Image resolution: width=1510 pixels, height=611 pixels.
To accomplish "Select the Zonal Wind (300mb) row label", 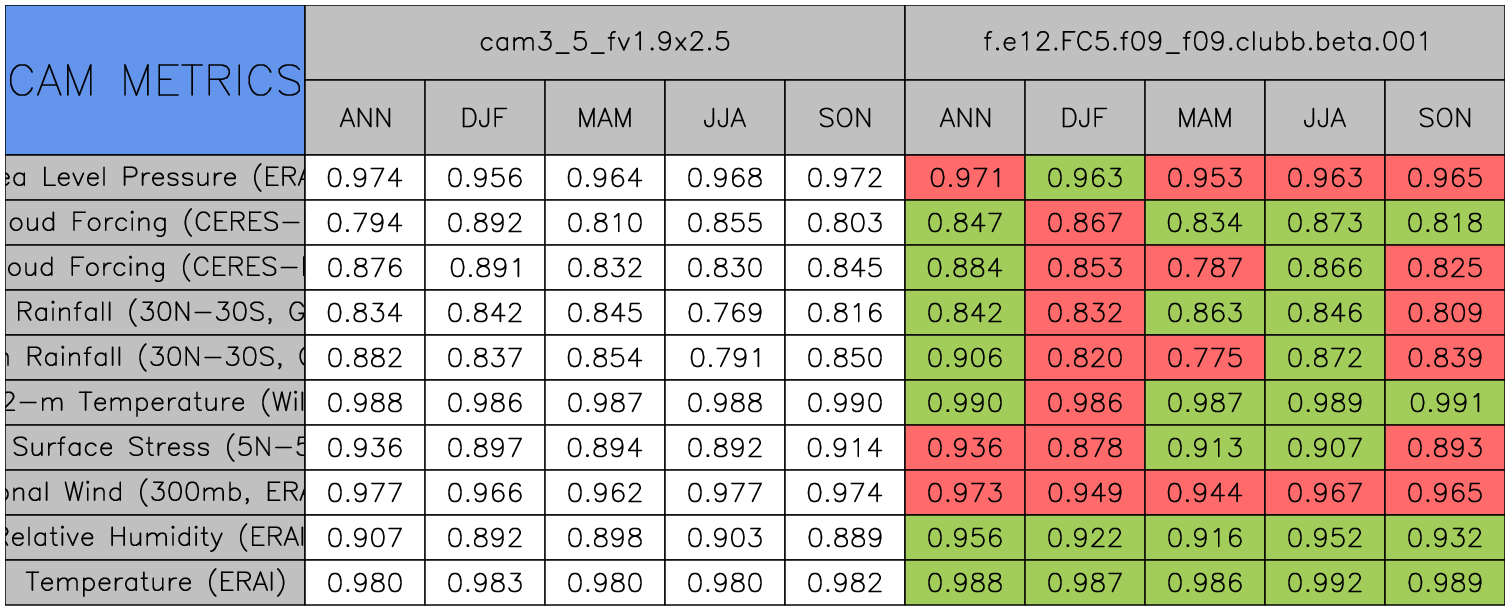I will 154,492.
